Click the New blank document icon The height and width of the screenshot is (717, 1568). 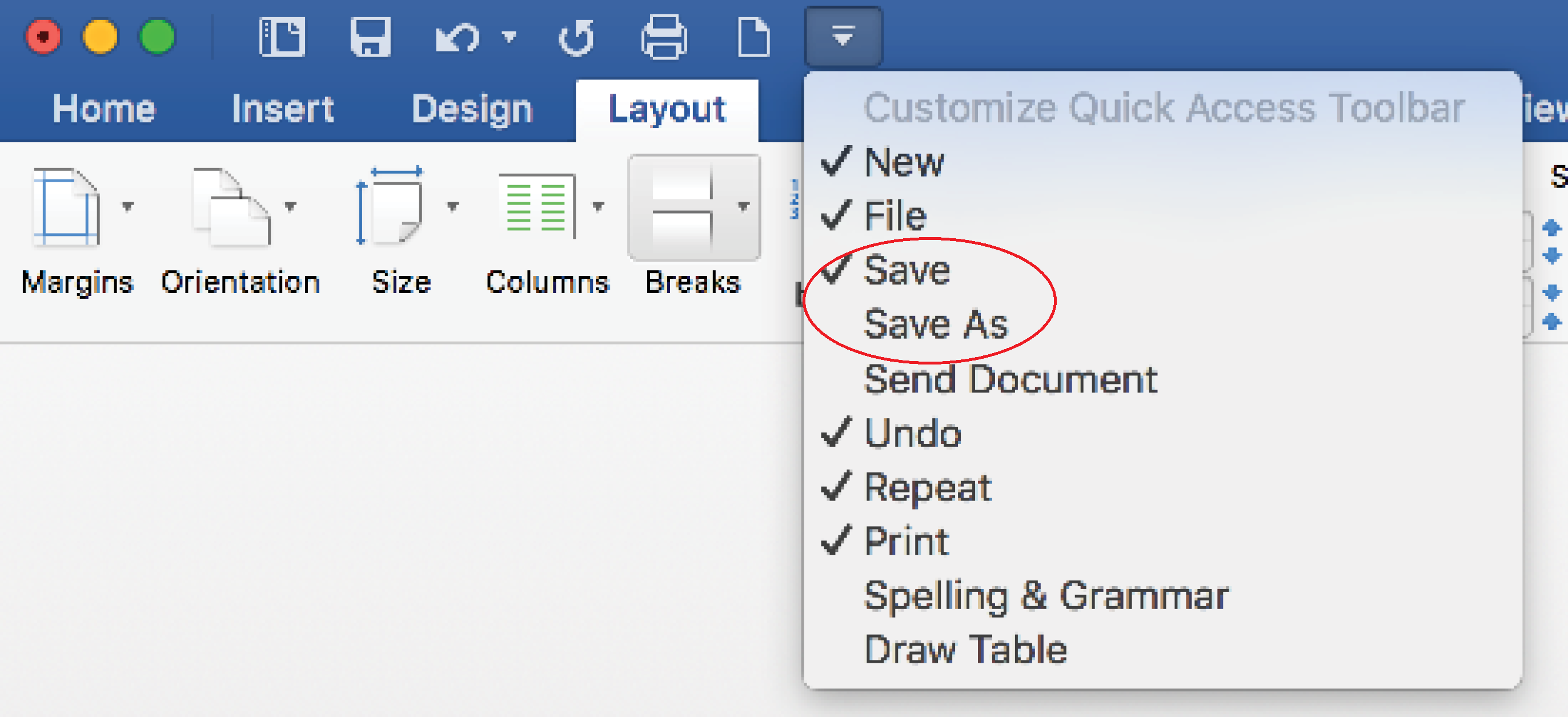tap(753, 37)
